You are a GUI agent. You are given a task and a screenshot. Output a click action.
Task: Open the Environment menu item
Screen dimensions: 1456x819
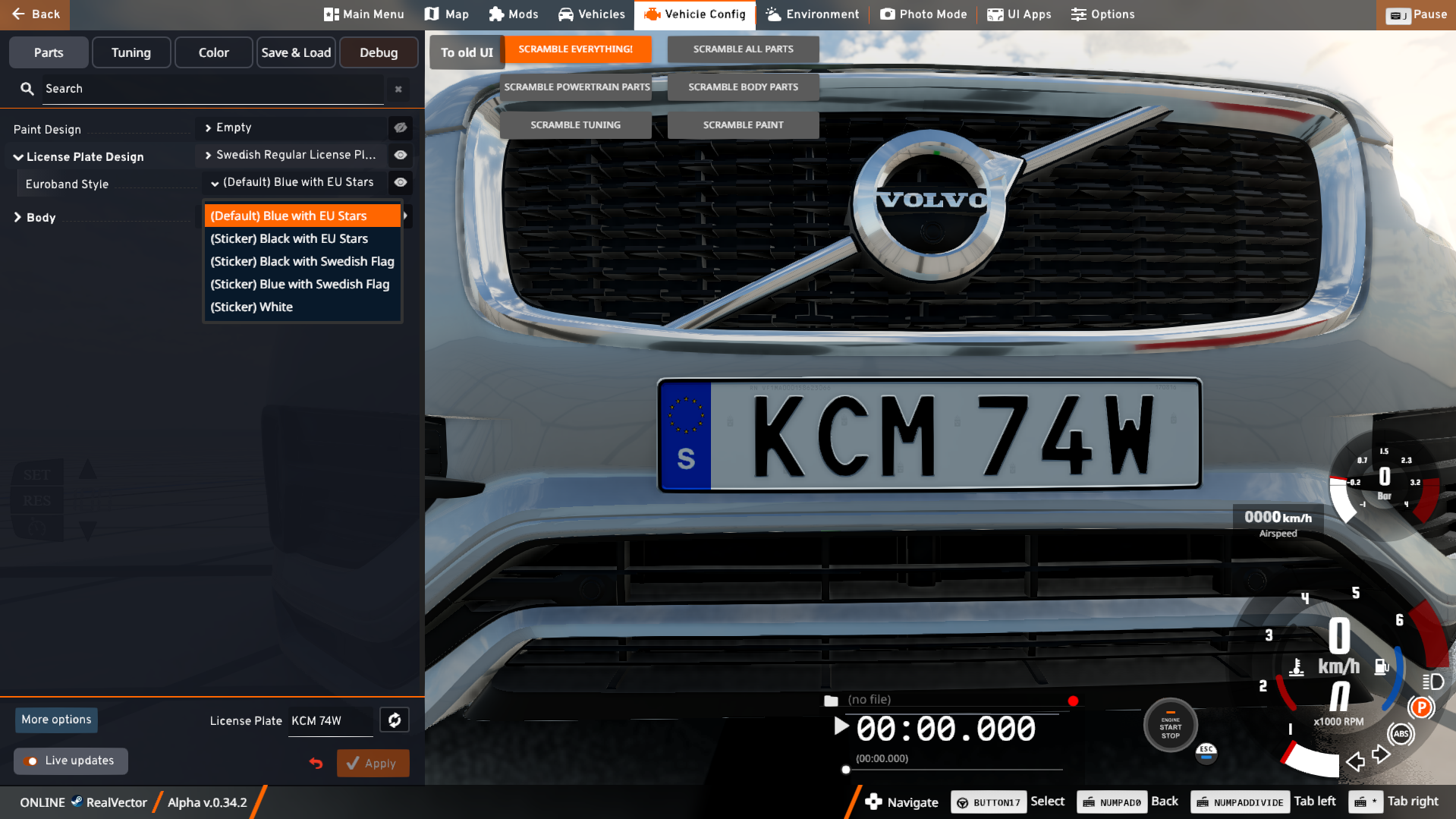(813, 14)
